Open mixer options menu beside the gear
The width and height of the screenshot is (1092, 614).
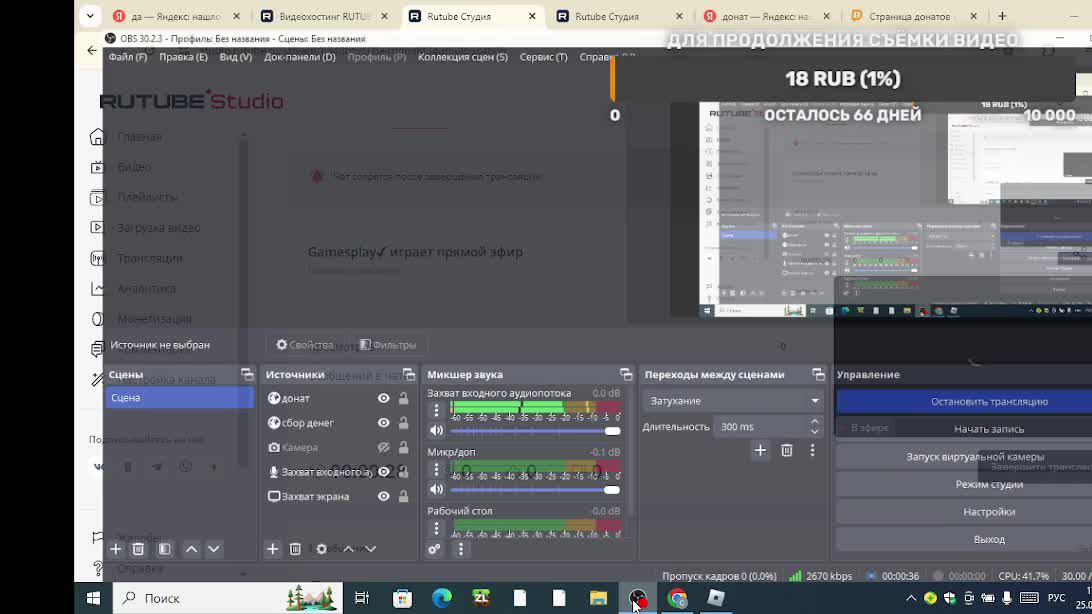[460, 549]
